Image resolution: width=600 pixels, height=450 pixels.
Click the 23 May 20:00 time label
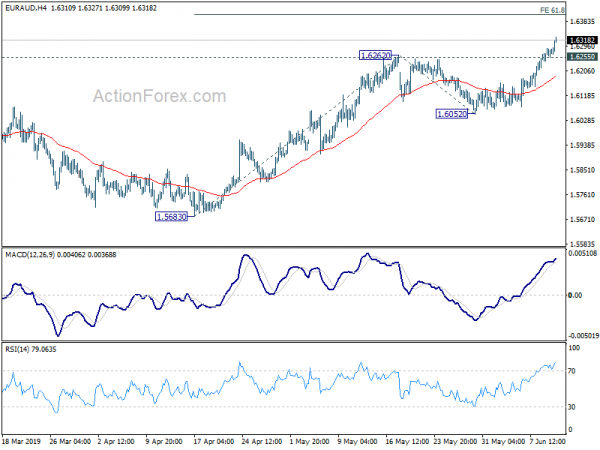click(455, 442)
